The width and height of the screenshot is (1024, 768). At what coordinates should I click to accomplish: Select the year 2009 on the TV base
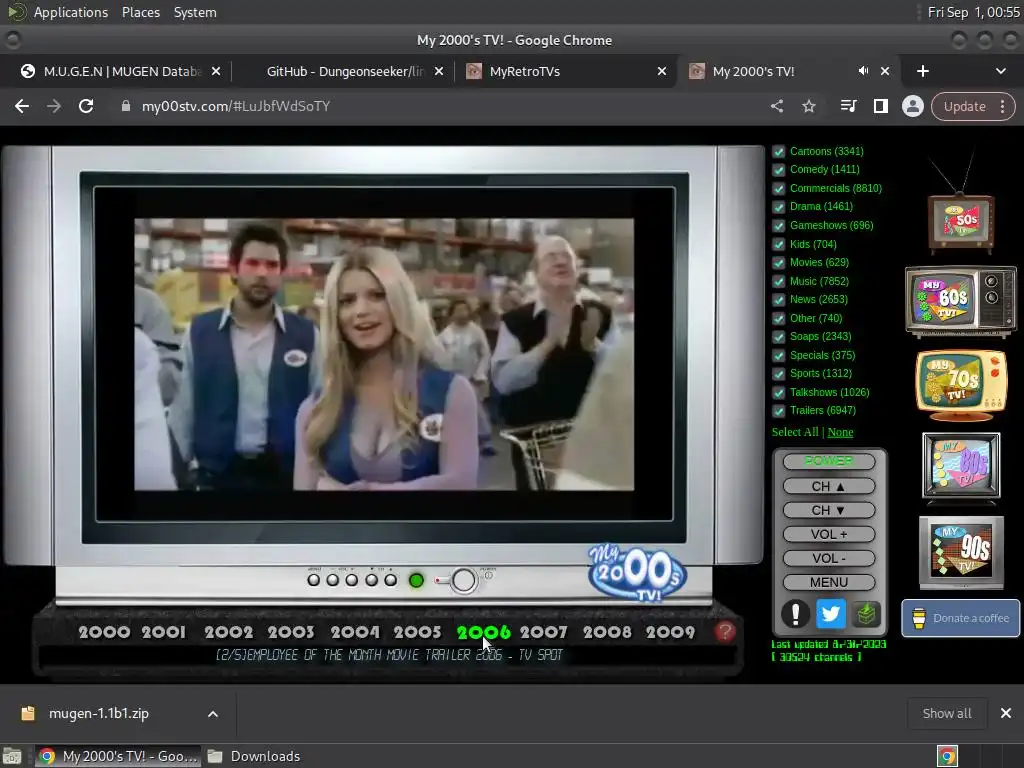(x=670, y=632)
